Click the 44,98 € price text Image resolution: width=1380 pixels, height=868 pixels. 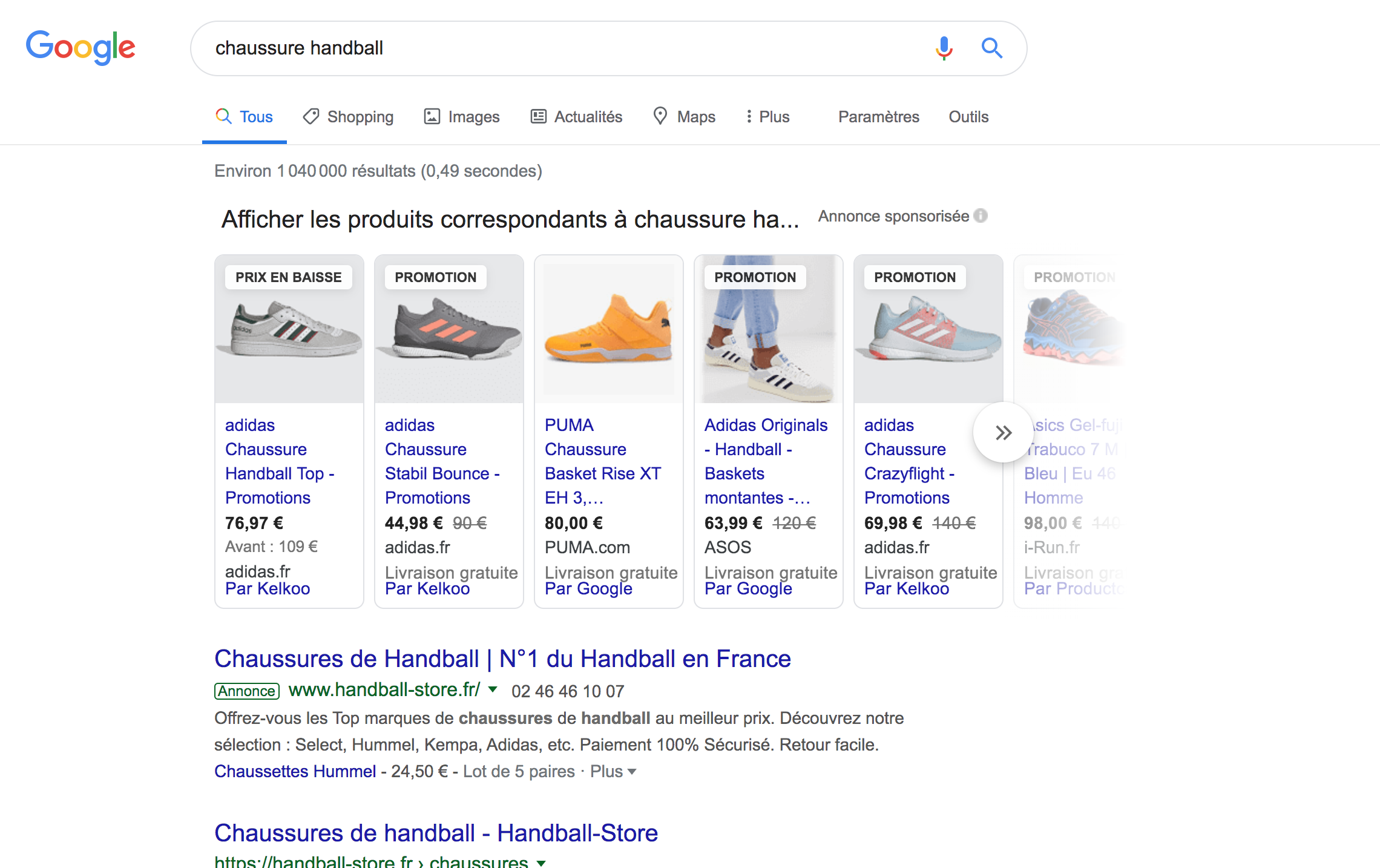414,523
